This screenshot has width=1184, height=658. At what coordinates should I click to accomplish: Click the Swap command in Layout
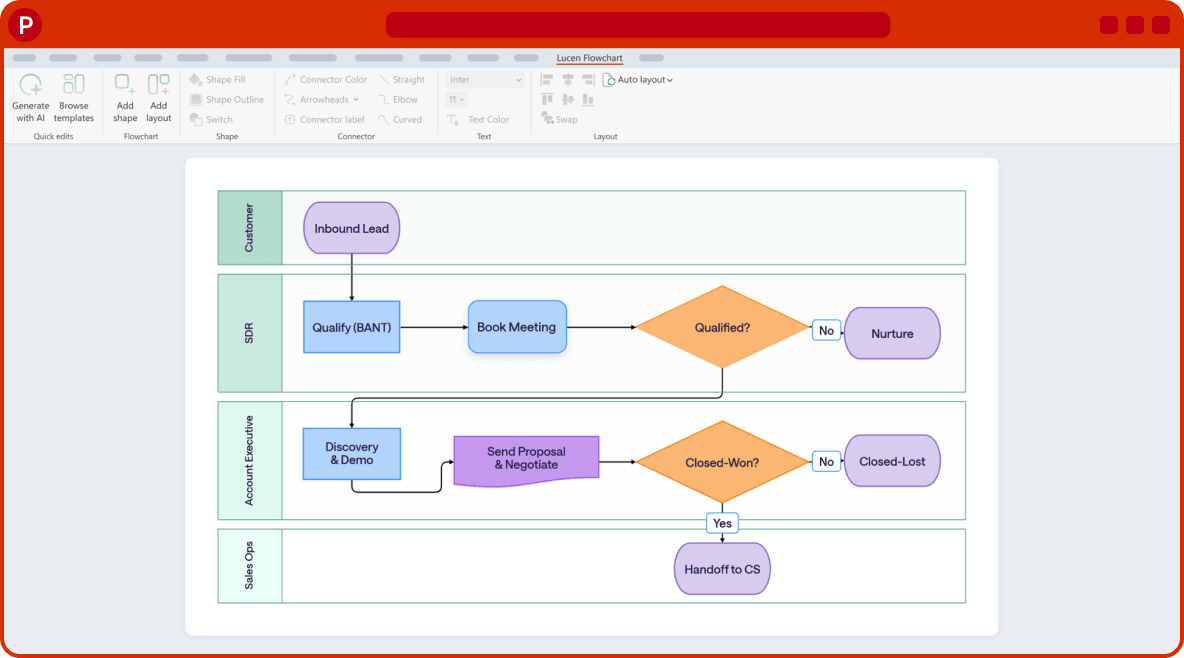click(560, 119)
